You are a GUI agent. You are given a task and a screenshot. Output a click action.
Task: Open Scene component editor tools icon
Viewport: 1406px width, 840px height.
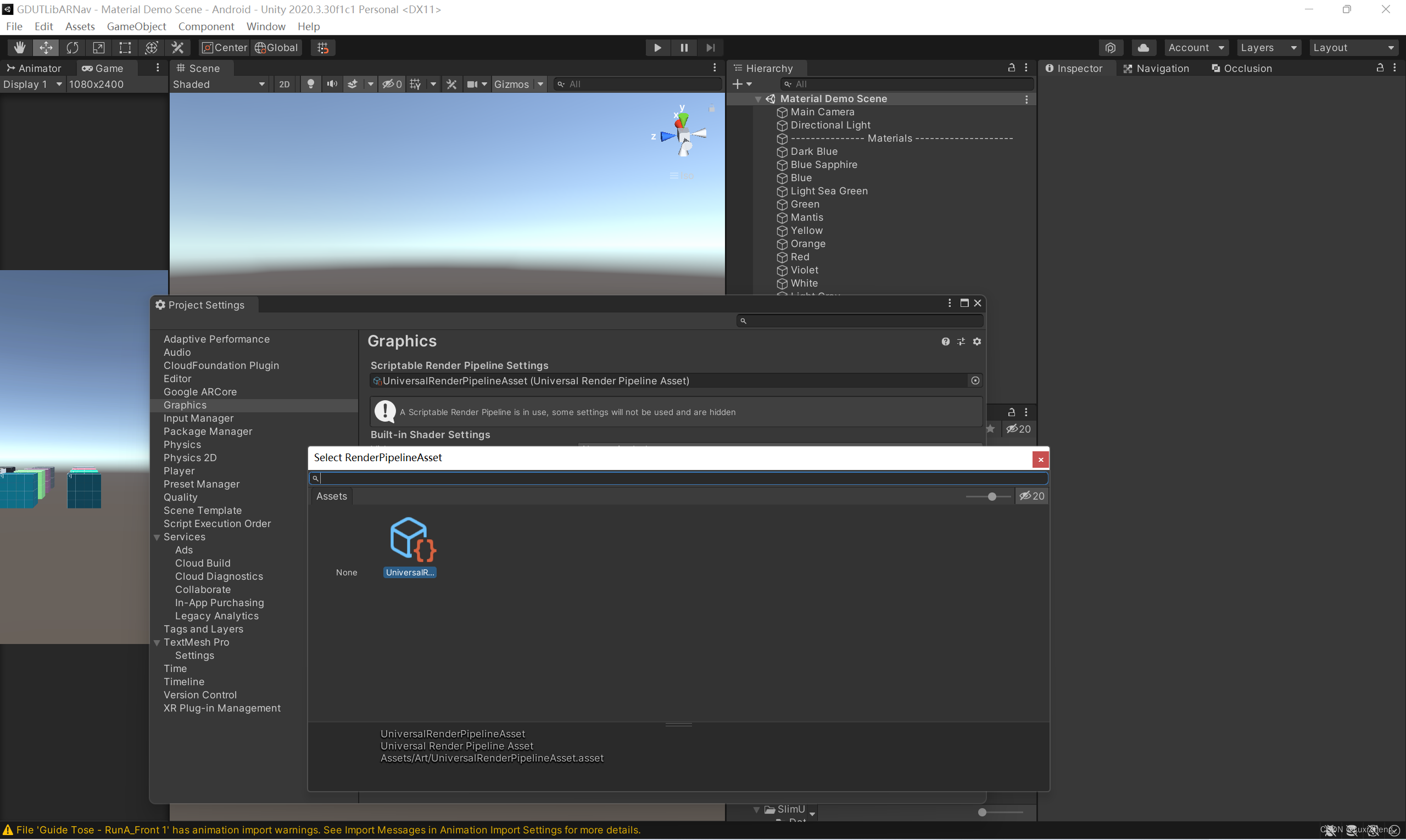click(x=451, y=84)
